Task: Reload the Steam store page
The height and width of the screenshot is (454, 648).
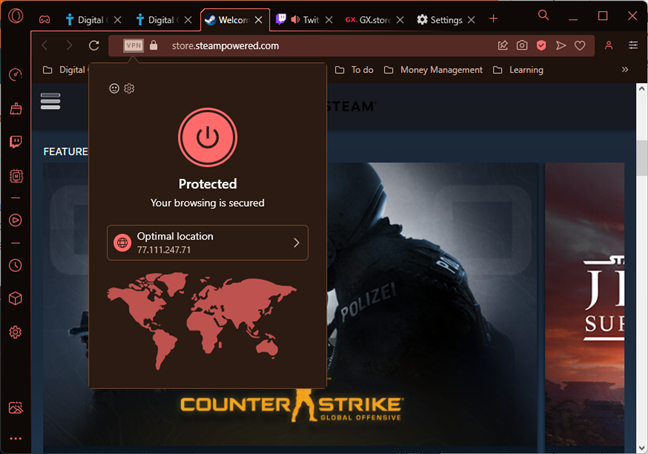Action: pos(94,45)
